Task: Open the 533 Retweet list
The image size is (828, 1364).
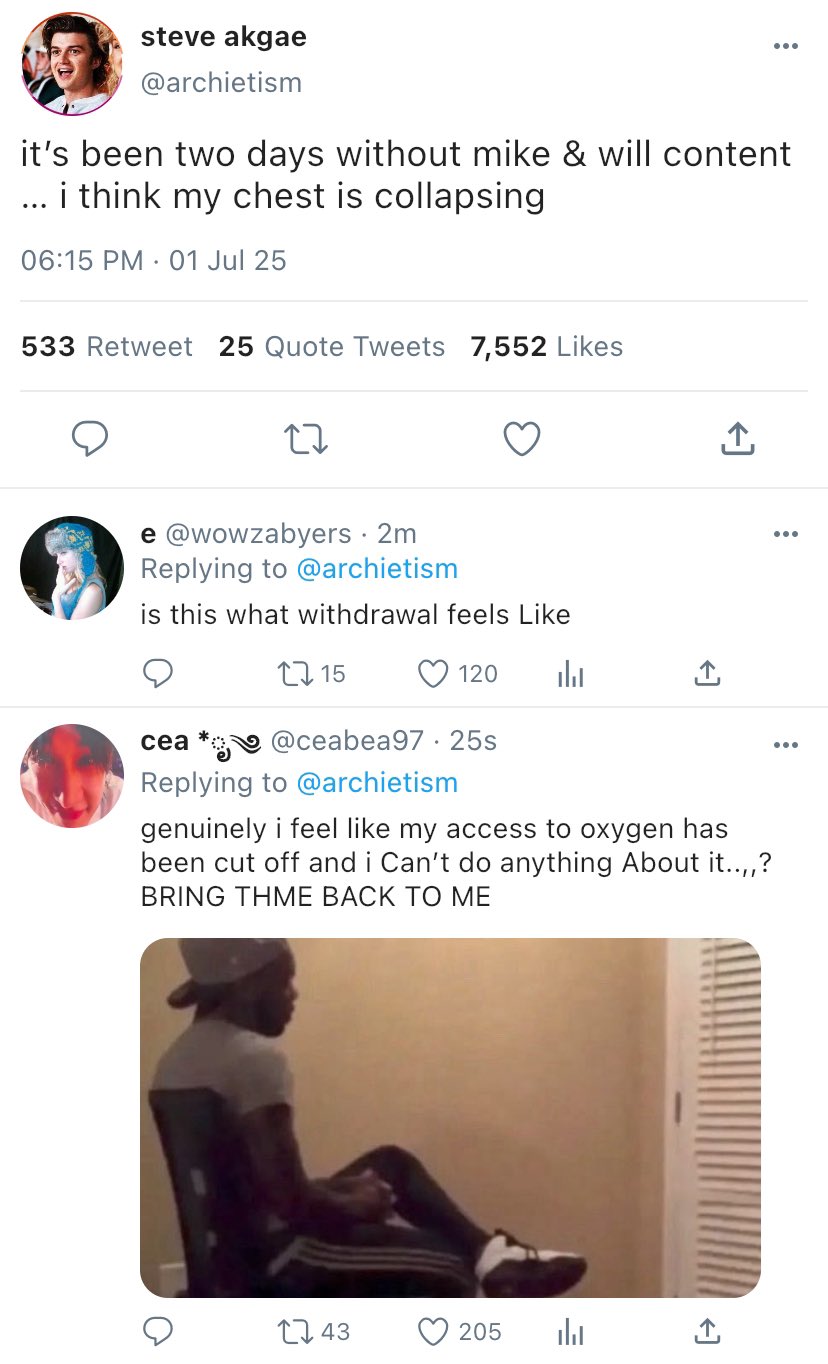Action: 107,347
